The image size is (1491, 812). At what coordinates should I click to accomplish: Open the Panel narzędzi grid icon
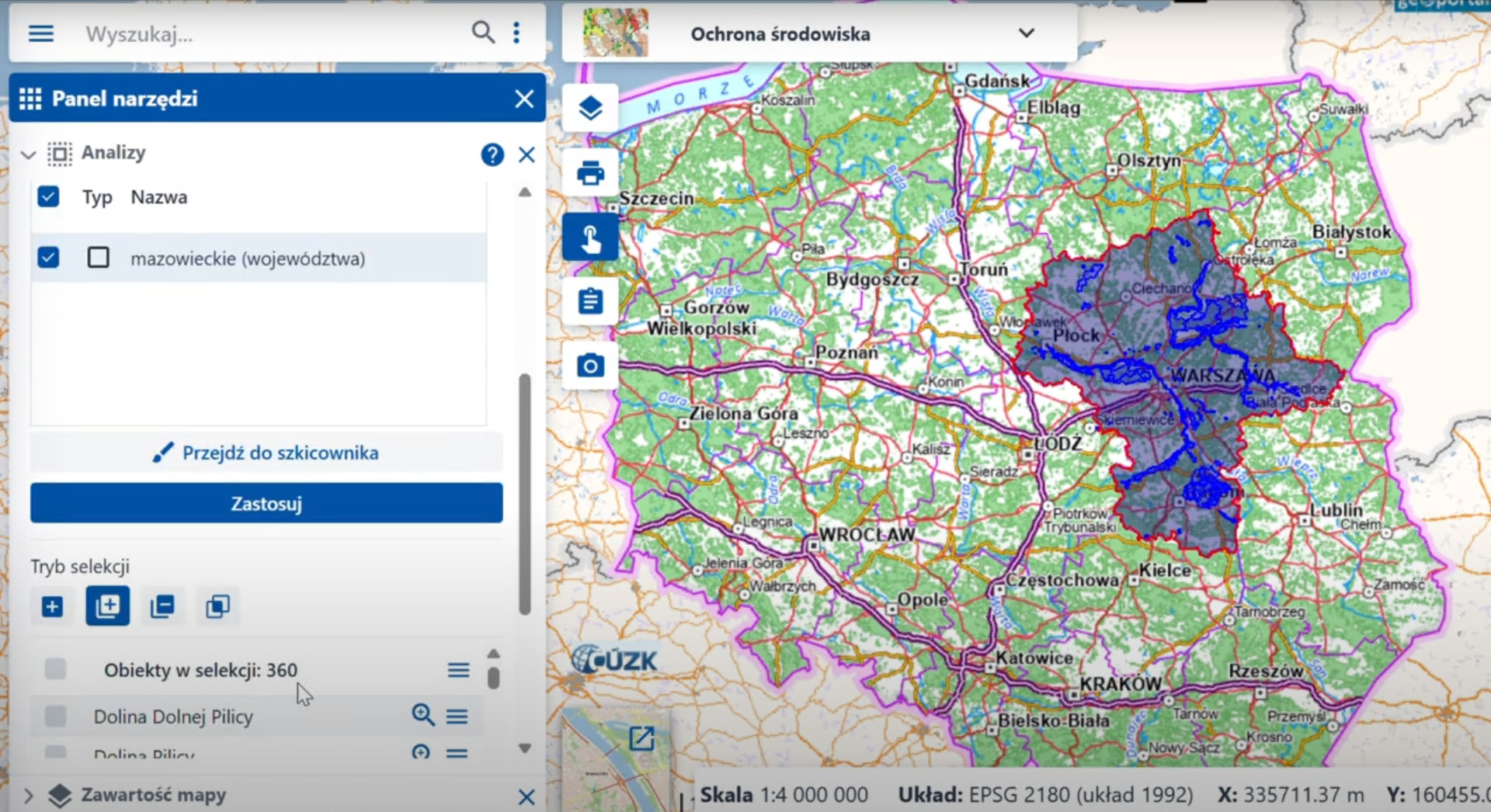pyautogui.click(x=30, y=99)
